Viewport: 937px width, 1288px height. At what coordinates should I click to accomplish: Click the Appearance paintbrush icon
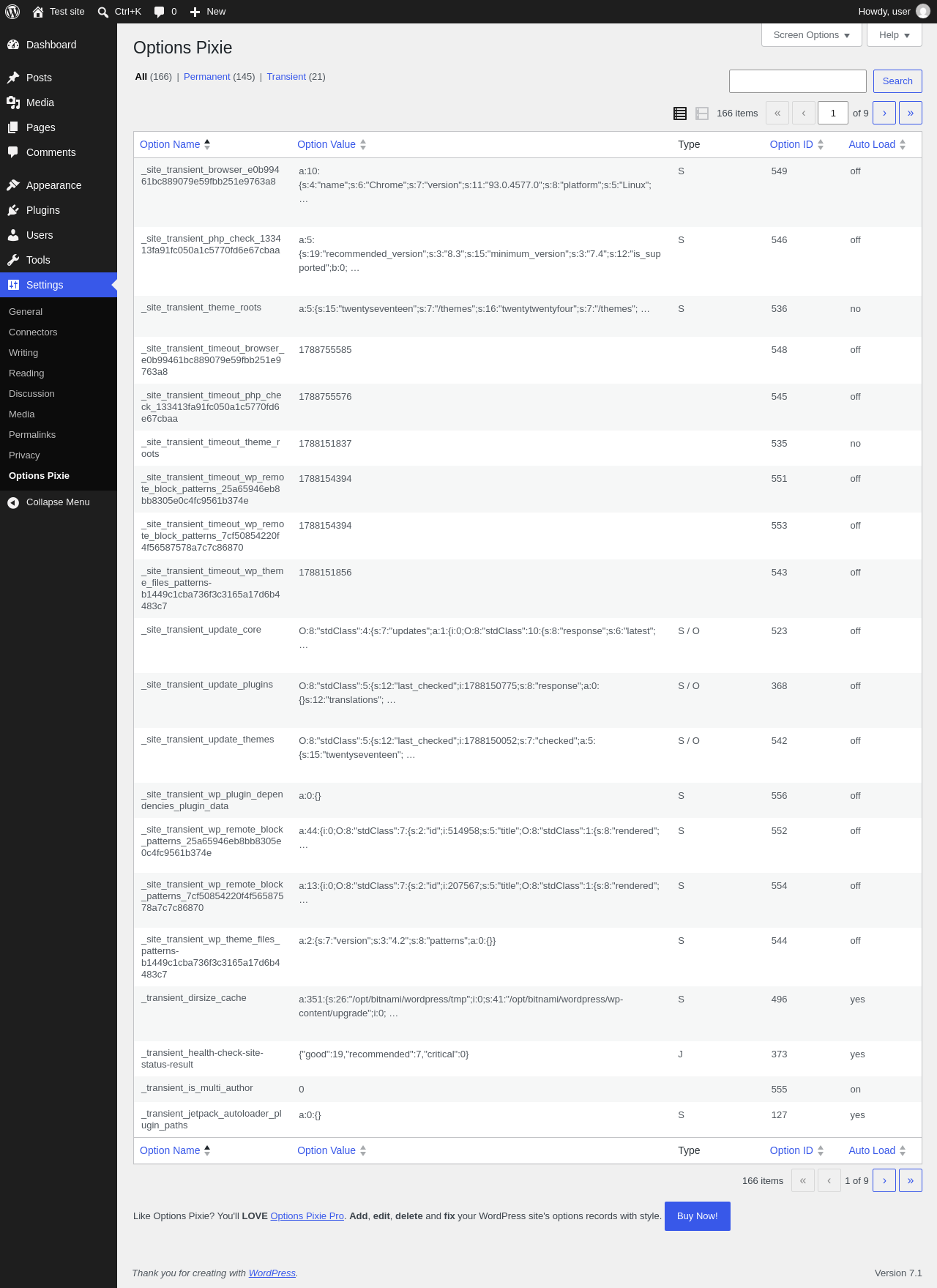coord(13,185)
